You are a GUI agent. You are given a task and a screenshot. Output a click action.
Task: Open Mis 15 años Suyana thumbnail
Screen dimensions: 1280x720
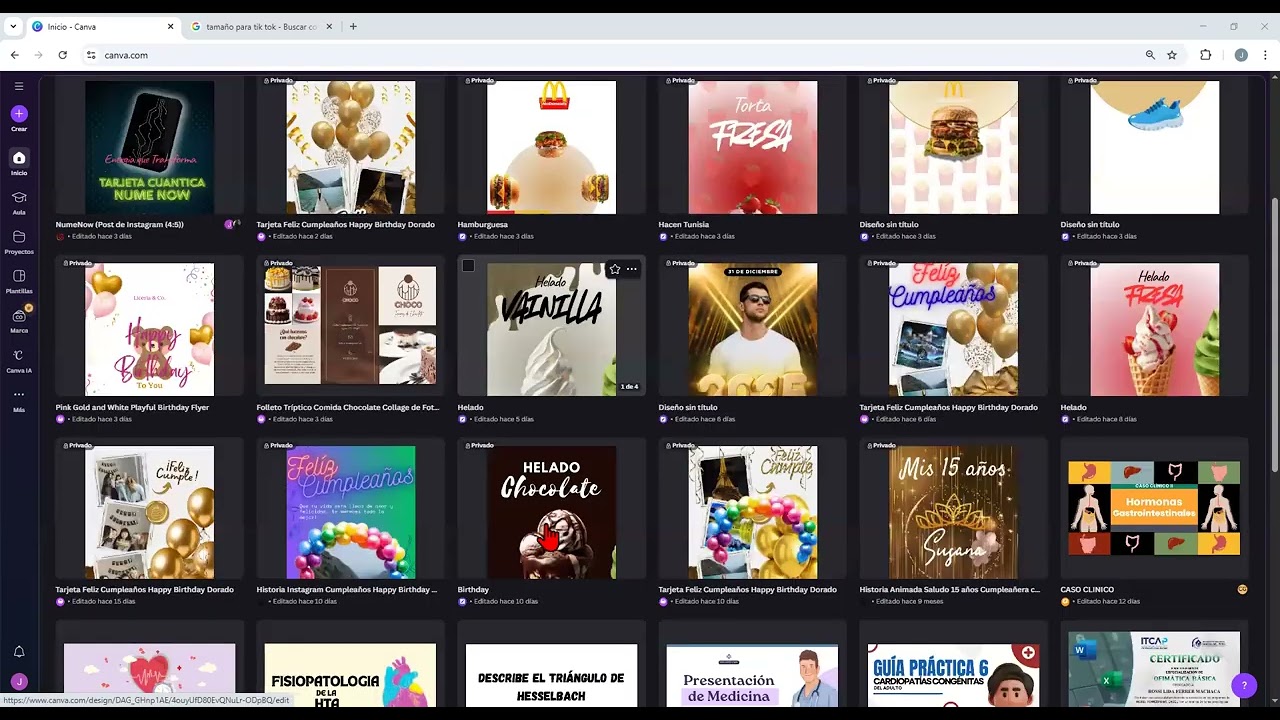[953, 512]
